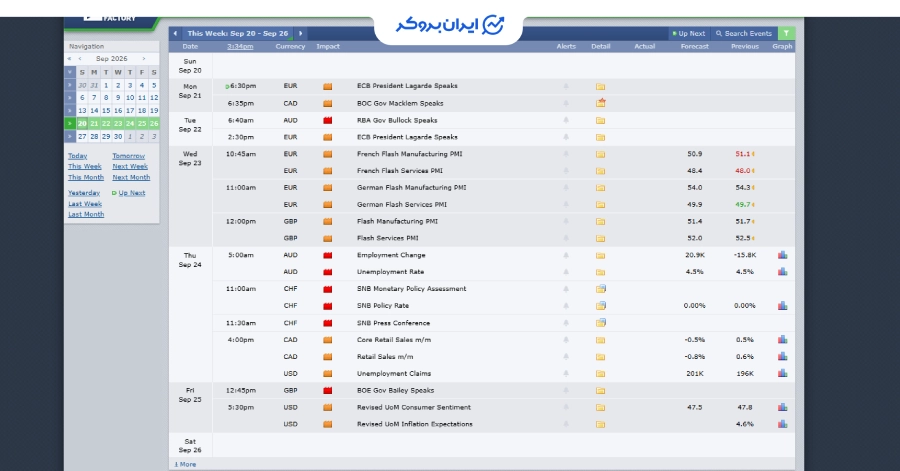Open detail folder for SNB Policy Rate

click(x=600, y=306)
